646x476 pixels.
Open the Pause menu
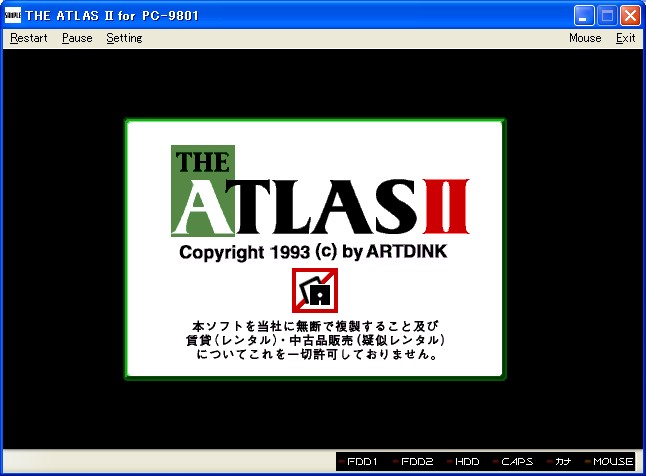(77, 38)
